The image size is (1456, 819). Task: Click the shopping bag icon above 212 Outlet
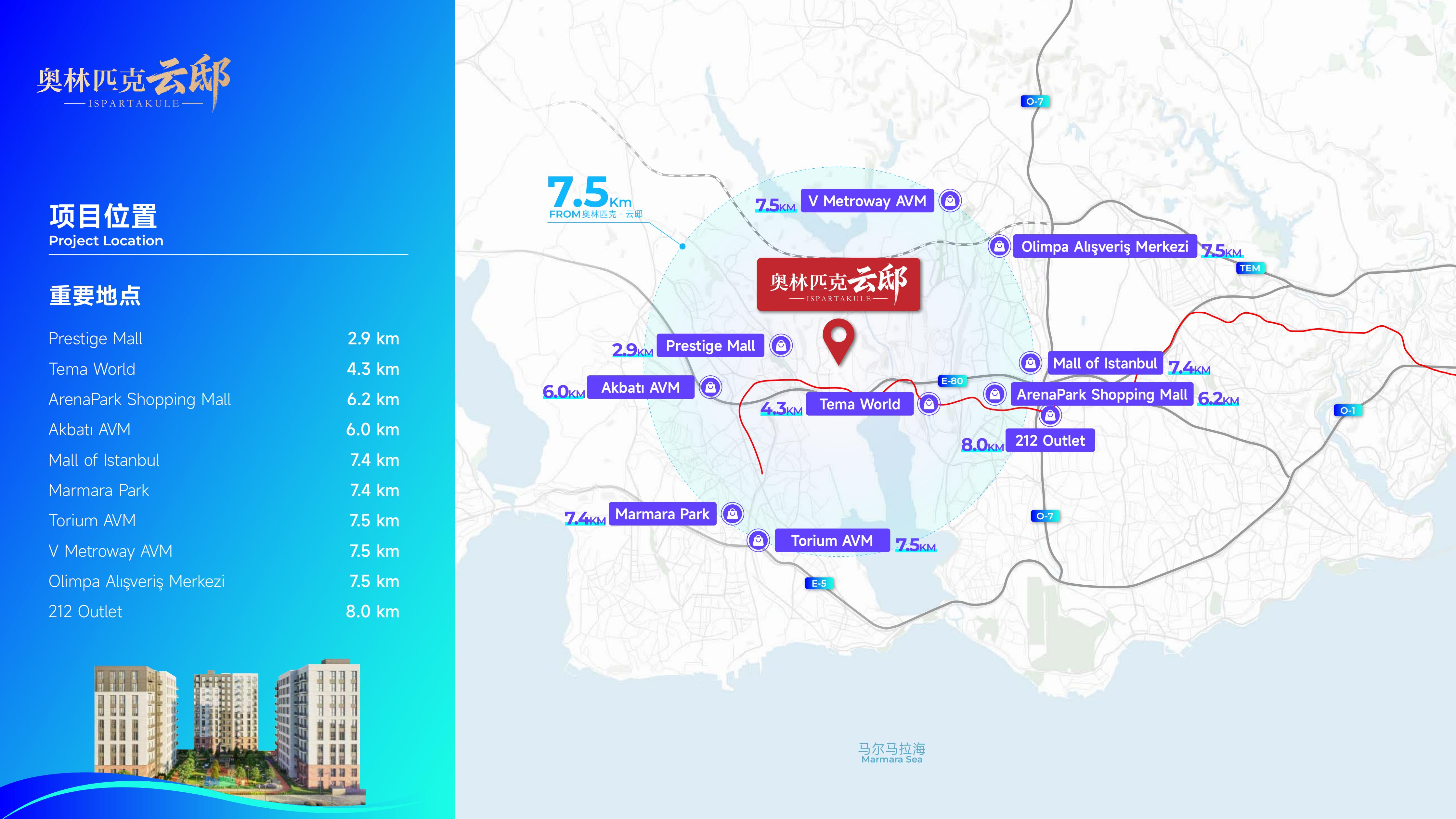point(1050,415)
